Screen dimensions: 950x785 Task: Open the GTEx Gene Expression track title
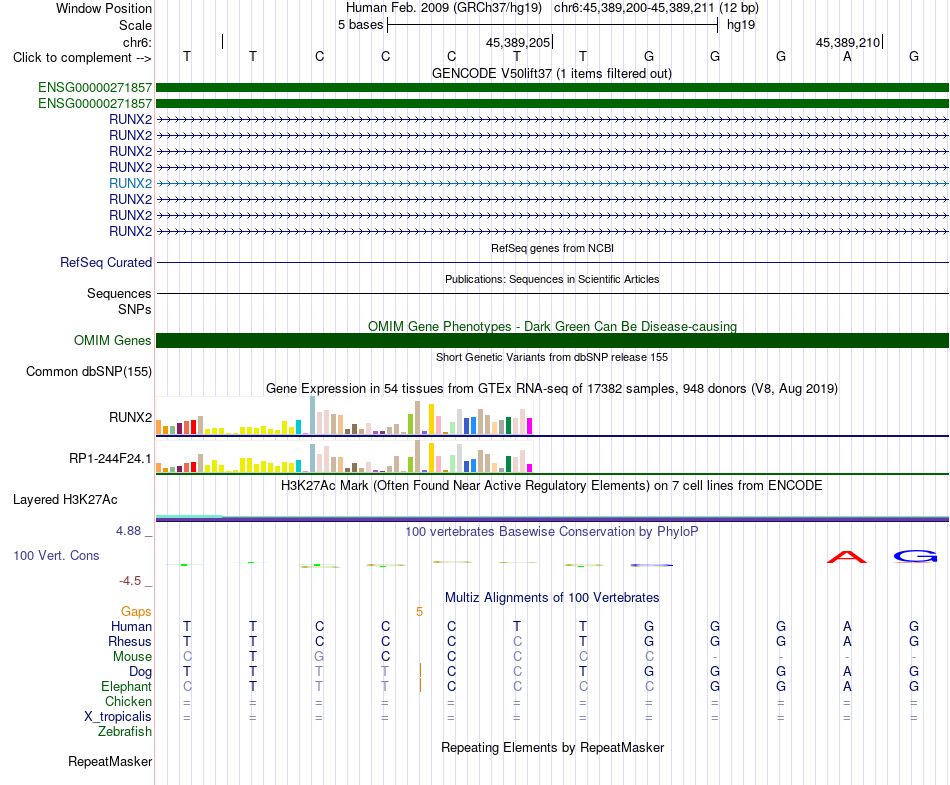pyautogui.click(x=552, y=388)
